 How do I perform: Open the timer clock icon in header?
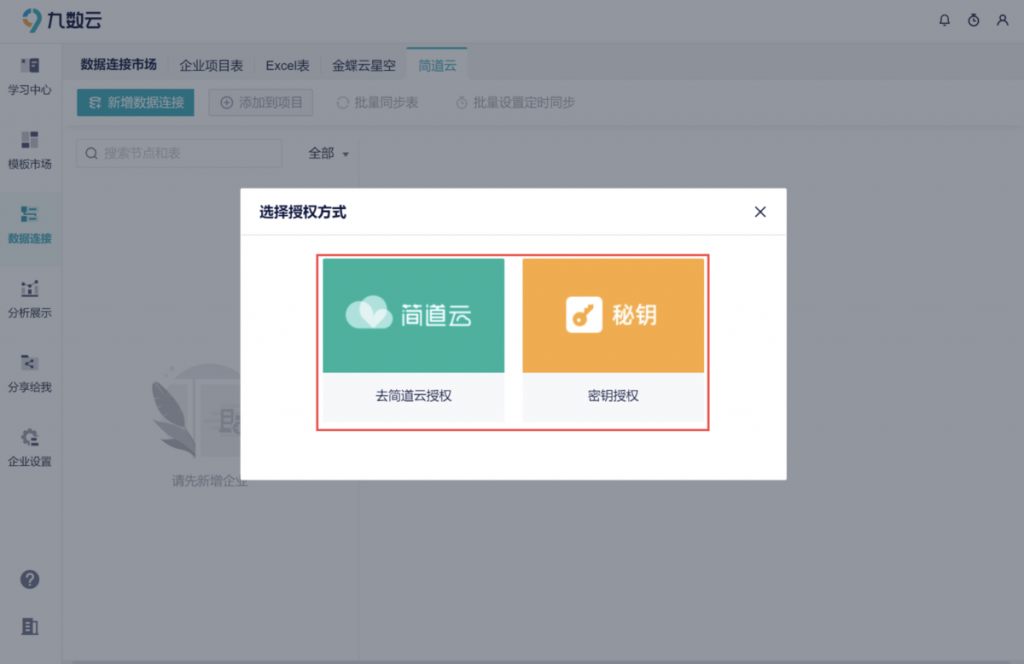[x=973, y=20]
